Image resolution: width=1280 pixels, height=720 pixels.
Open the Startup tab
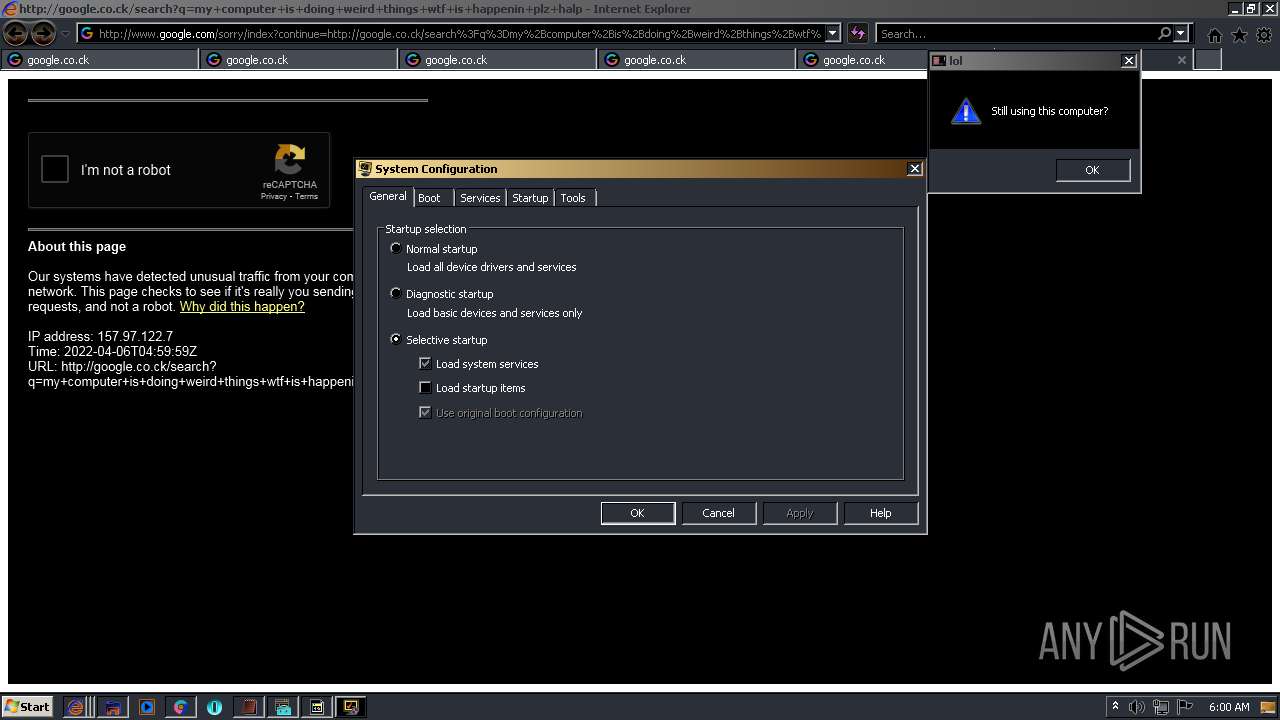530,198
